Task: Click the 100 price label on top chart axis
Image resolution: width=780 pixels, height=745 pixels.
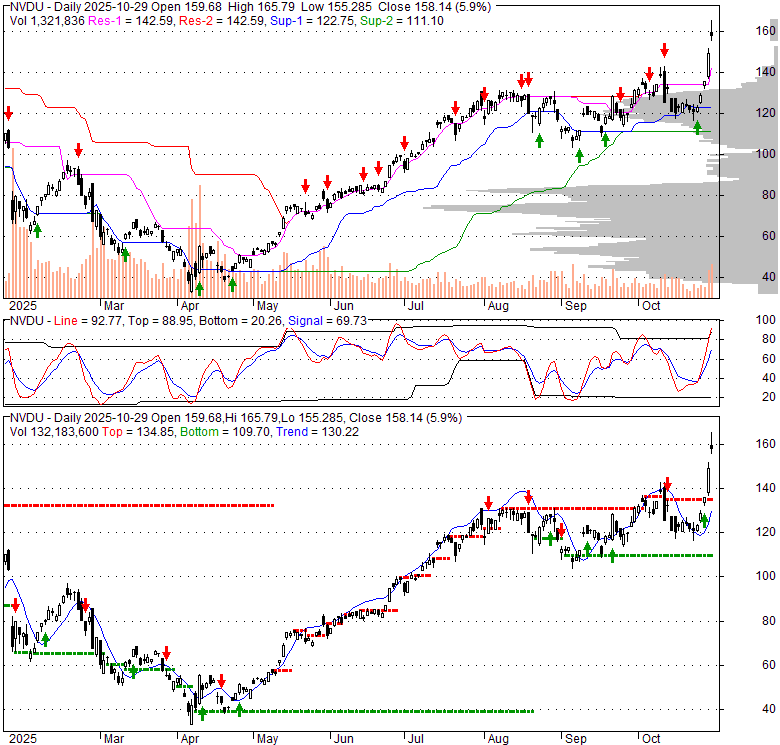Action: point(766,154)
